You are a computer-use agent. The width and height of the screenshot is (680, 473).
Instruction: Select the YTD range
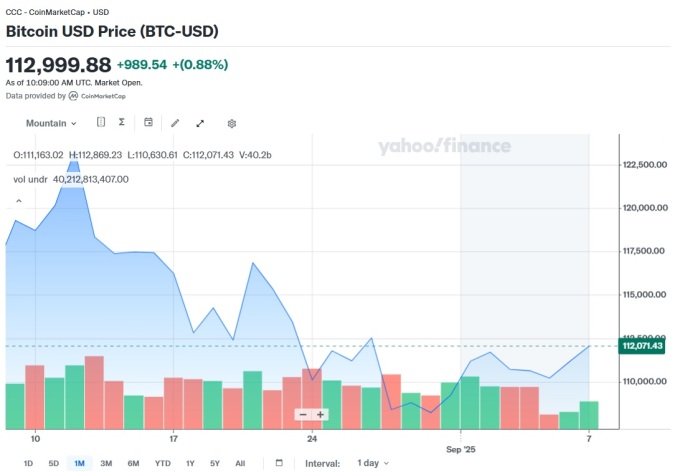tap(163, 463)
